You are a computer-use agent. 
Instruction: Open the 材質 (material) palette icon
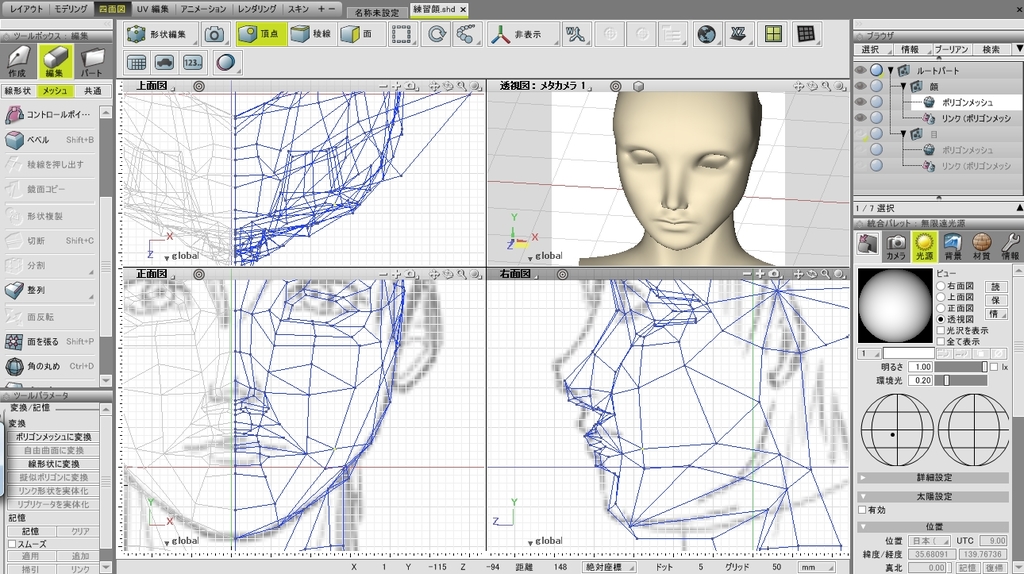[982, 244]
